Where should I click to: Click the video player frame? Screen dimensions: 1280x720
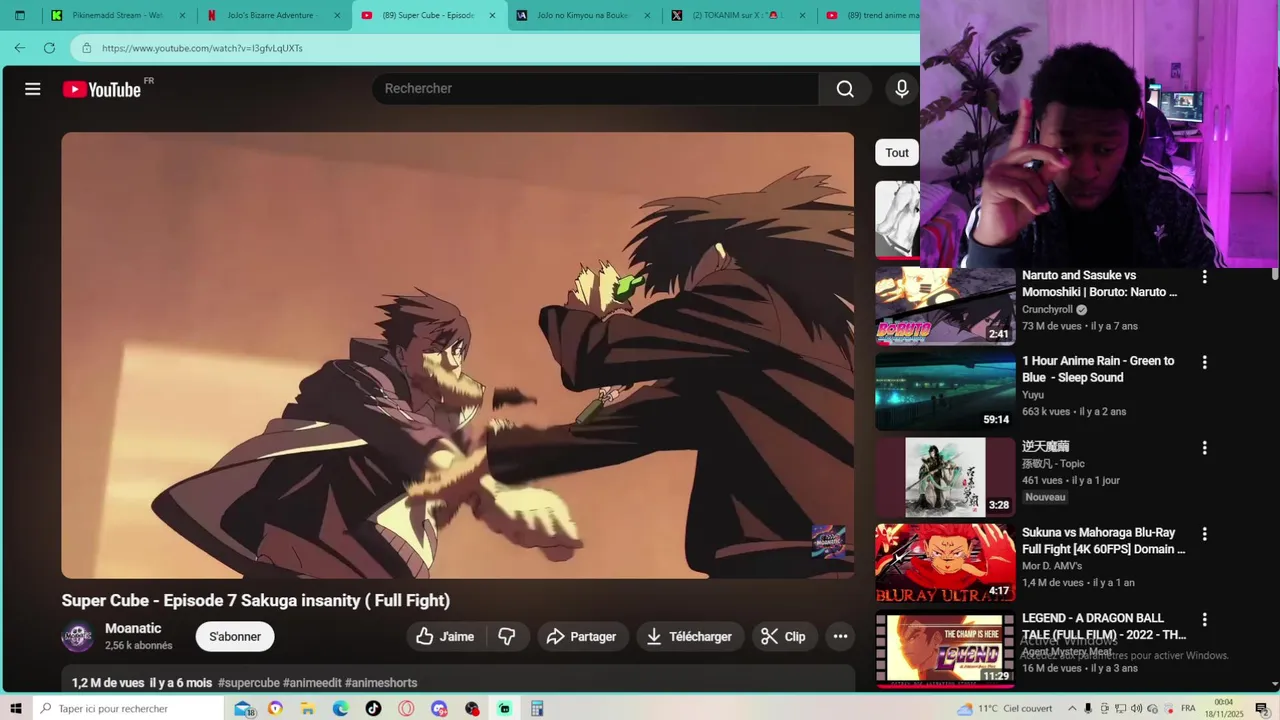(x=458, y=355)
